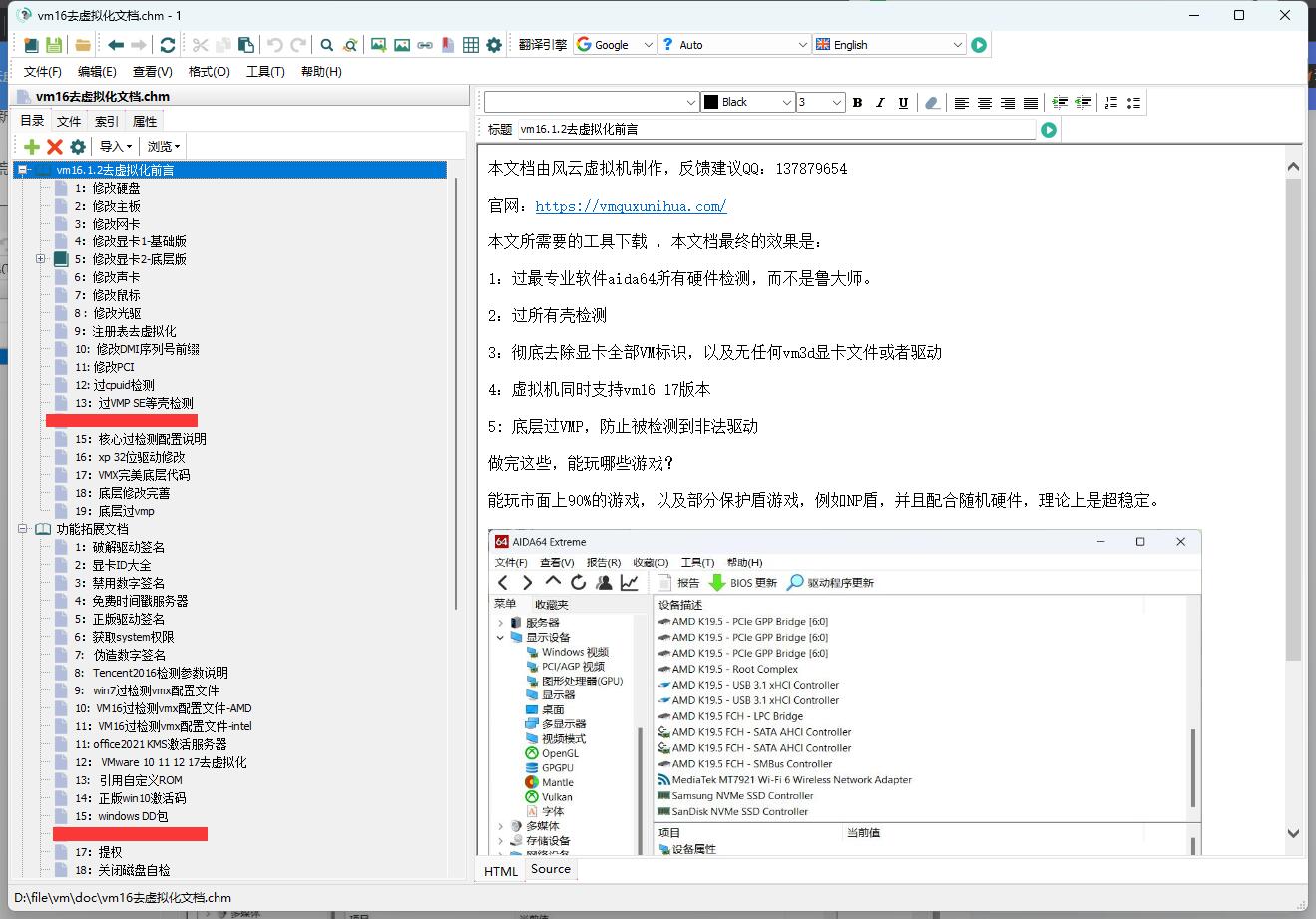1316x919 pixels.
Task: Click the editor vertical scrollbar down arrow
Action: 1293,833
